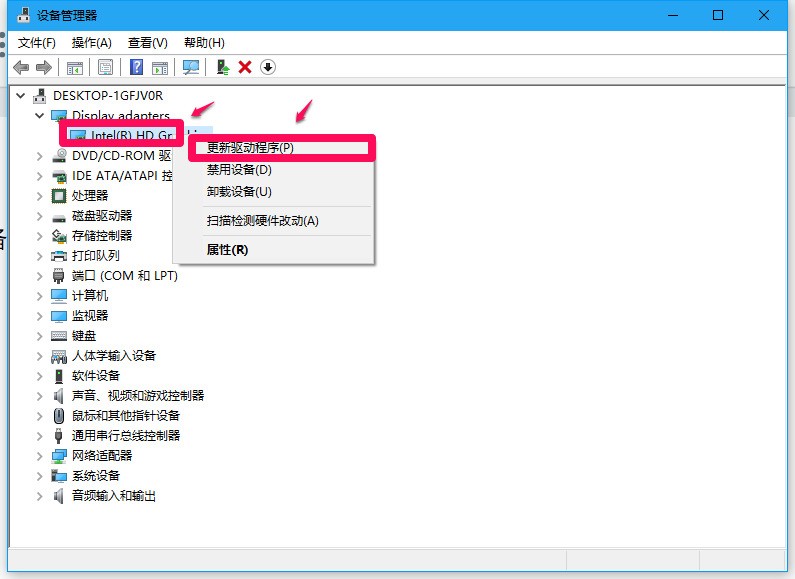Click the red X uninstall device icon

(245, 67)
